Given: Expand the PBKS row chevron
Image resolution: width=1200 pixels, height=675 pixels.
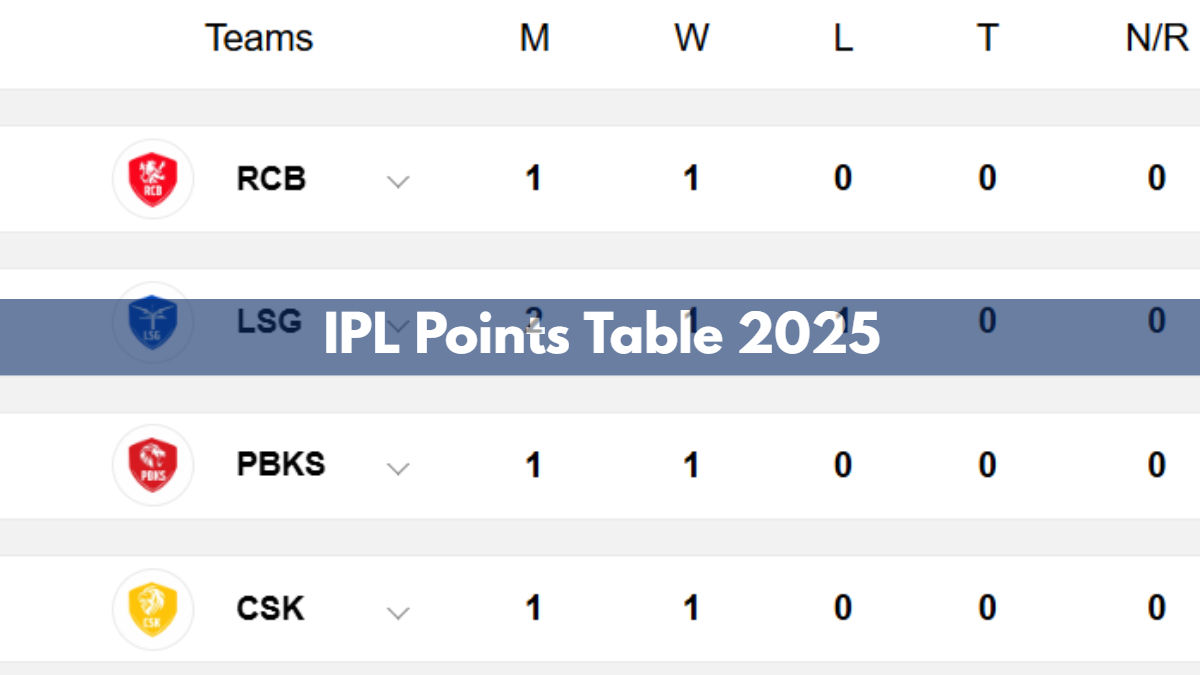Looking at the screenshot, I should (398, 468).
